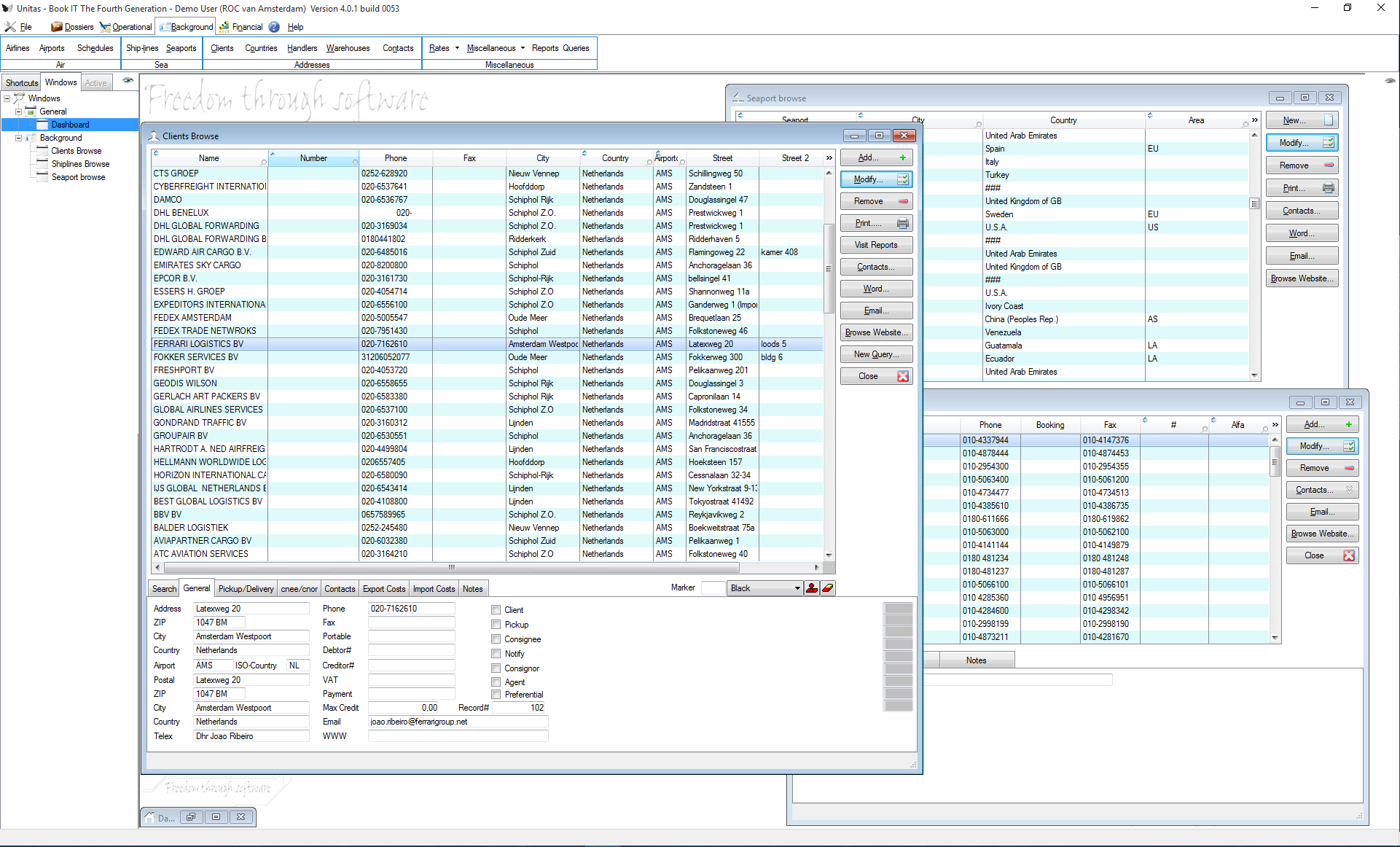
Task: Expand Contacts button chevron in Shiplines window
Action: (1349, 490)
